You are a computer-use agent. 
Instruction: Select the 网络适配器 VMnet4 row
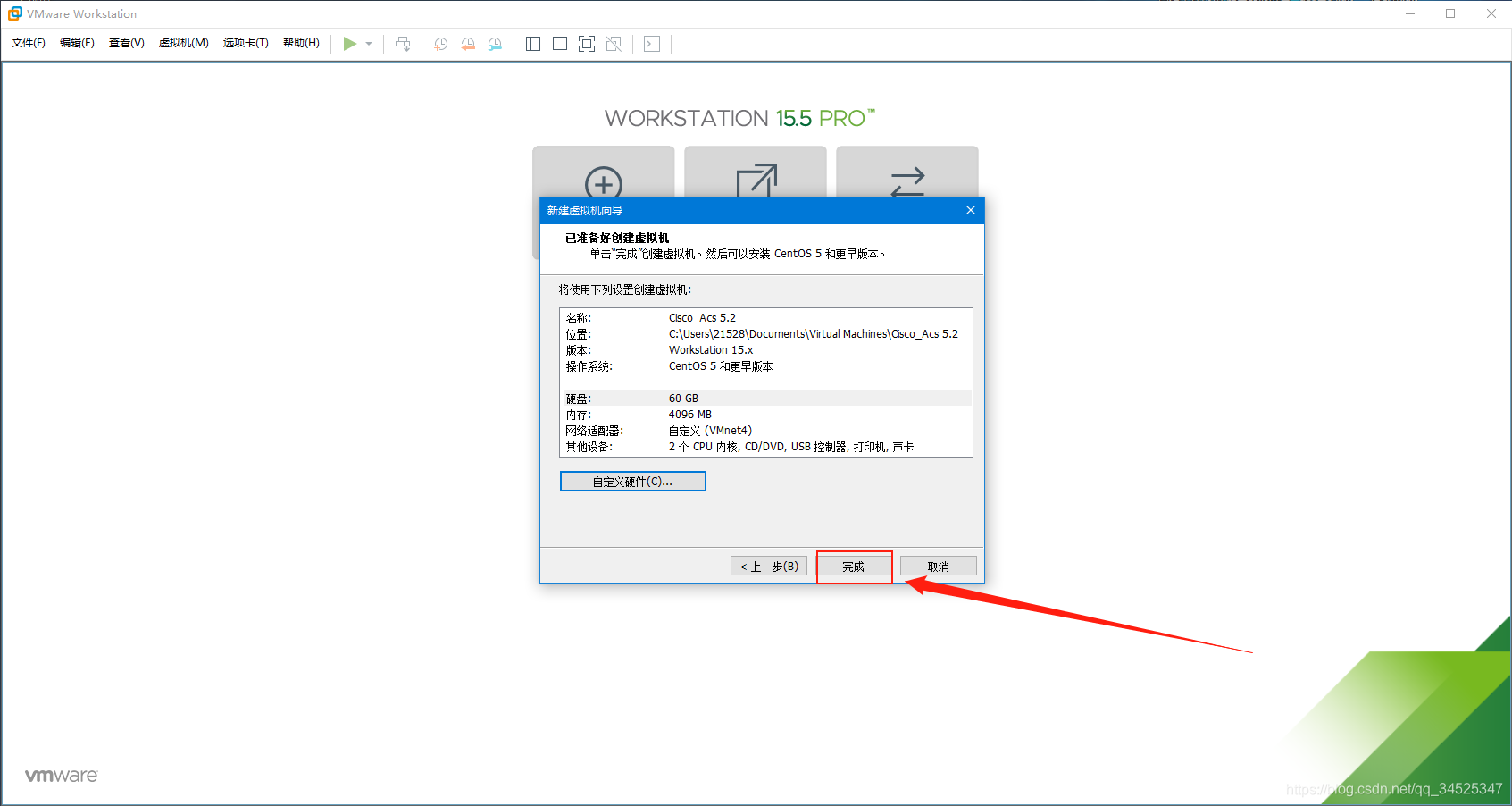point(765,431)
